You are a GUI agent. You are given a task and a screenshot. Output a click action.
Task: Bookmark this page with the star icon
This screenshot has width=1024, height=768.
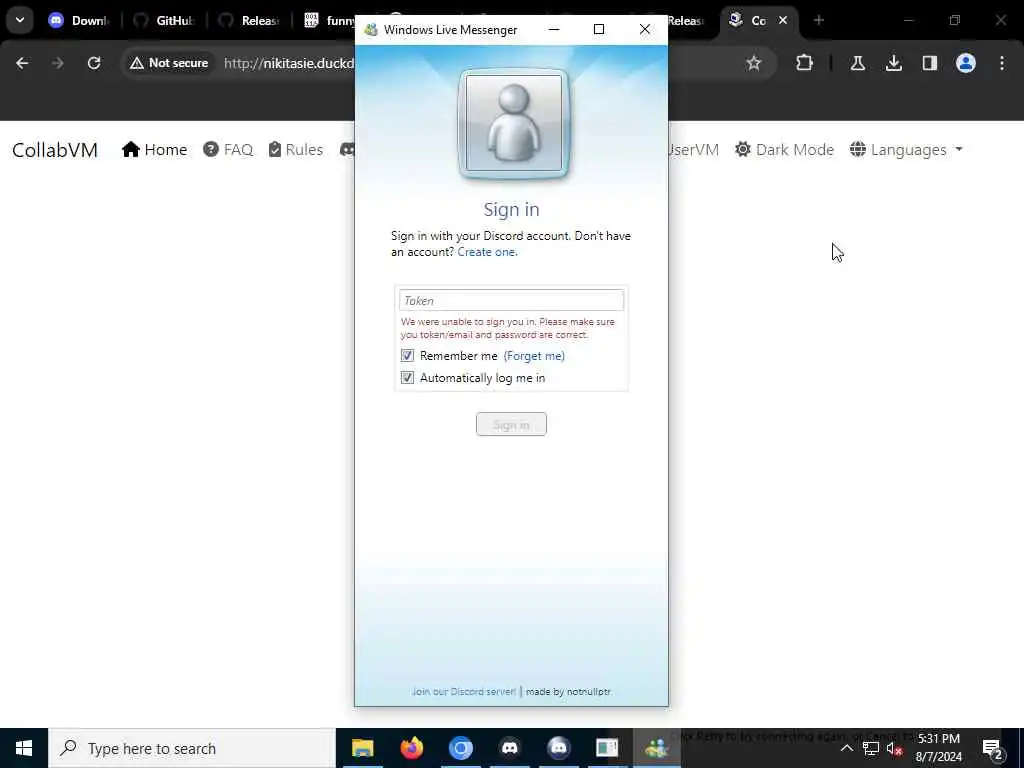754,63
